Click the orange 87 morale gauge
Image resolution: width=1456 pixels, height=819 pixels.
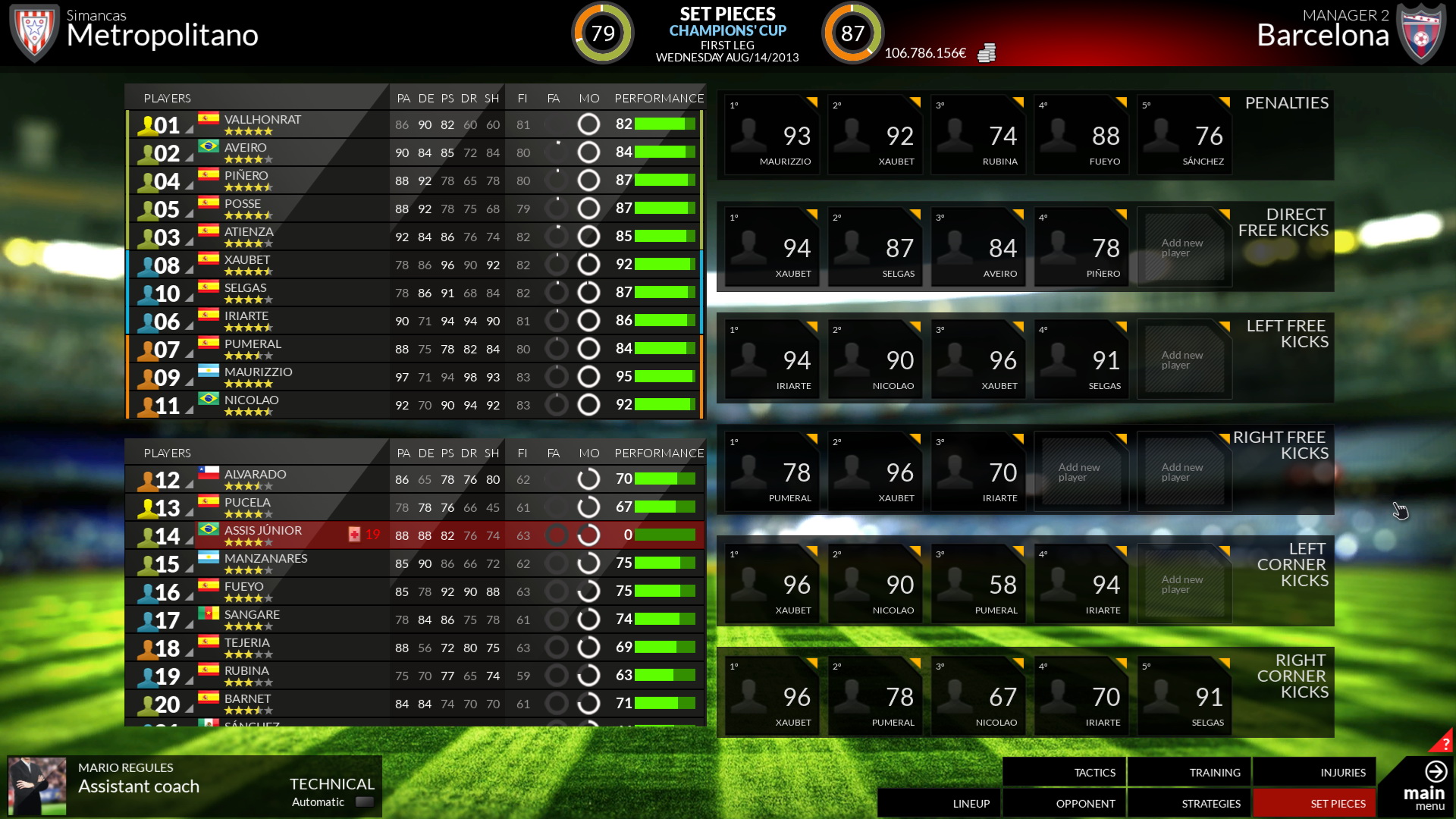tap(852, 33)
